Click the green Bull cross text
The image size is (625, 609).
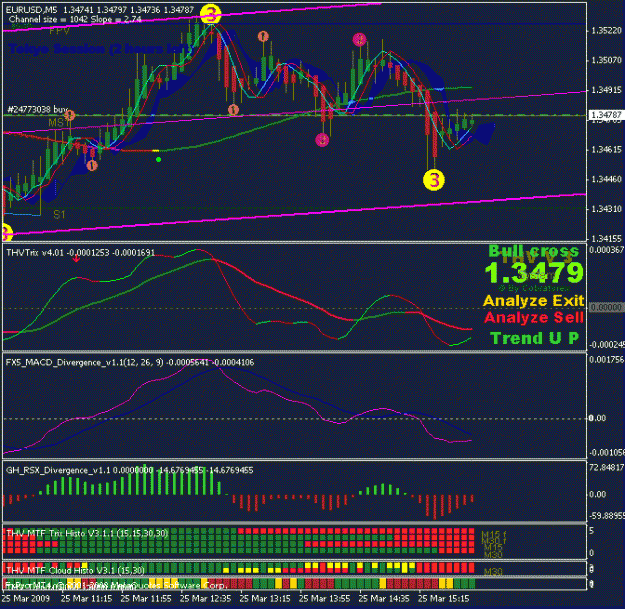[x=533, y=251]
